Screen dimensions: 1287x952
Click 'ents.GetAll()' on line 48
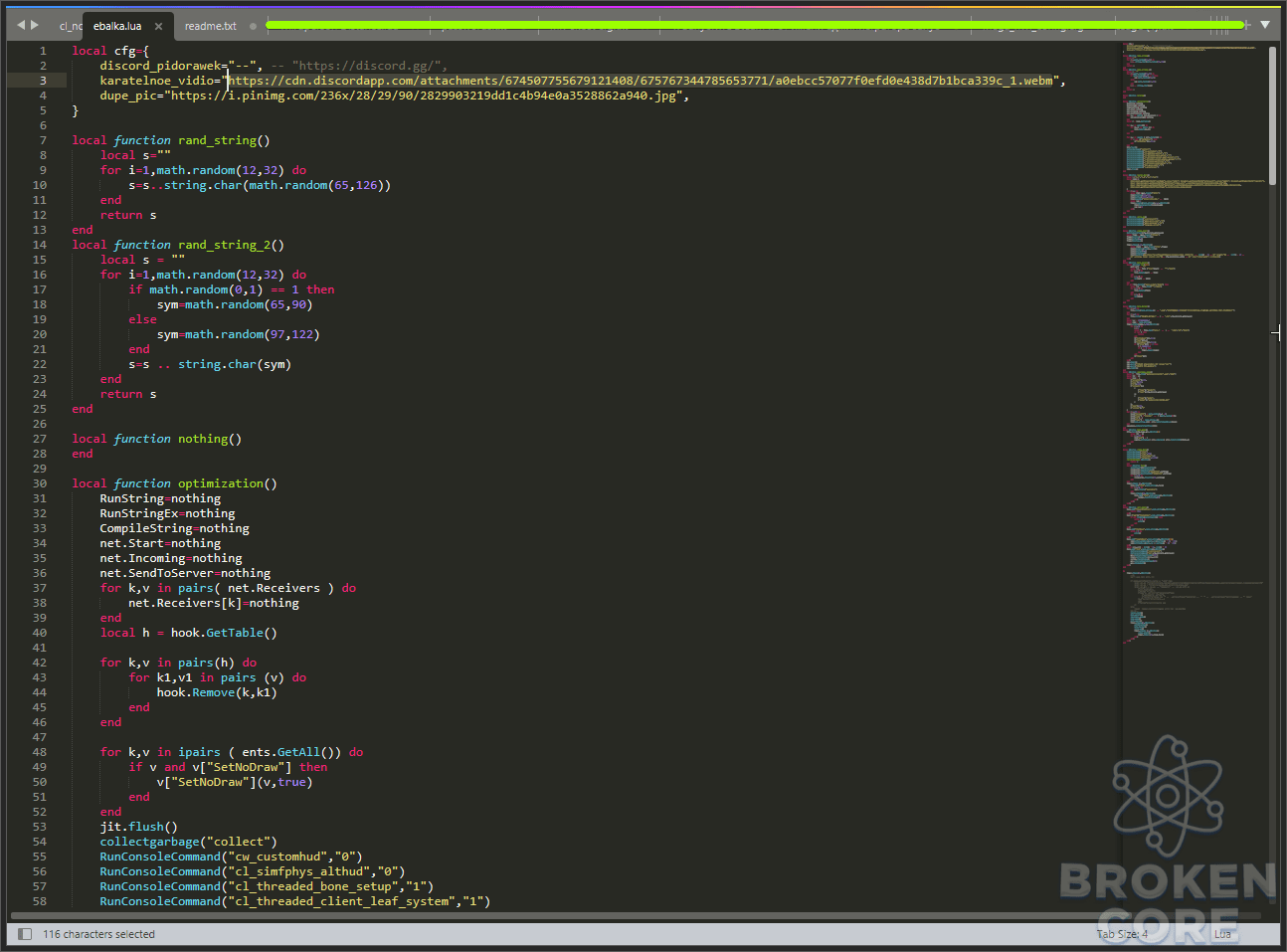pyautogui.click(x=291, y=752)
